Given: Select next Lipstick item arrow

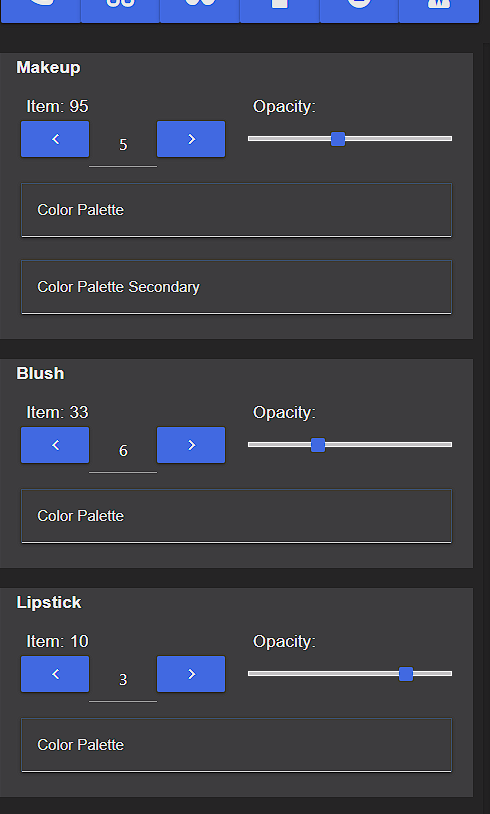Looking at the screenshot, I should [191, 674].
